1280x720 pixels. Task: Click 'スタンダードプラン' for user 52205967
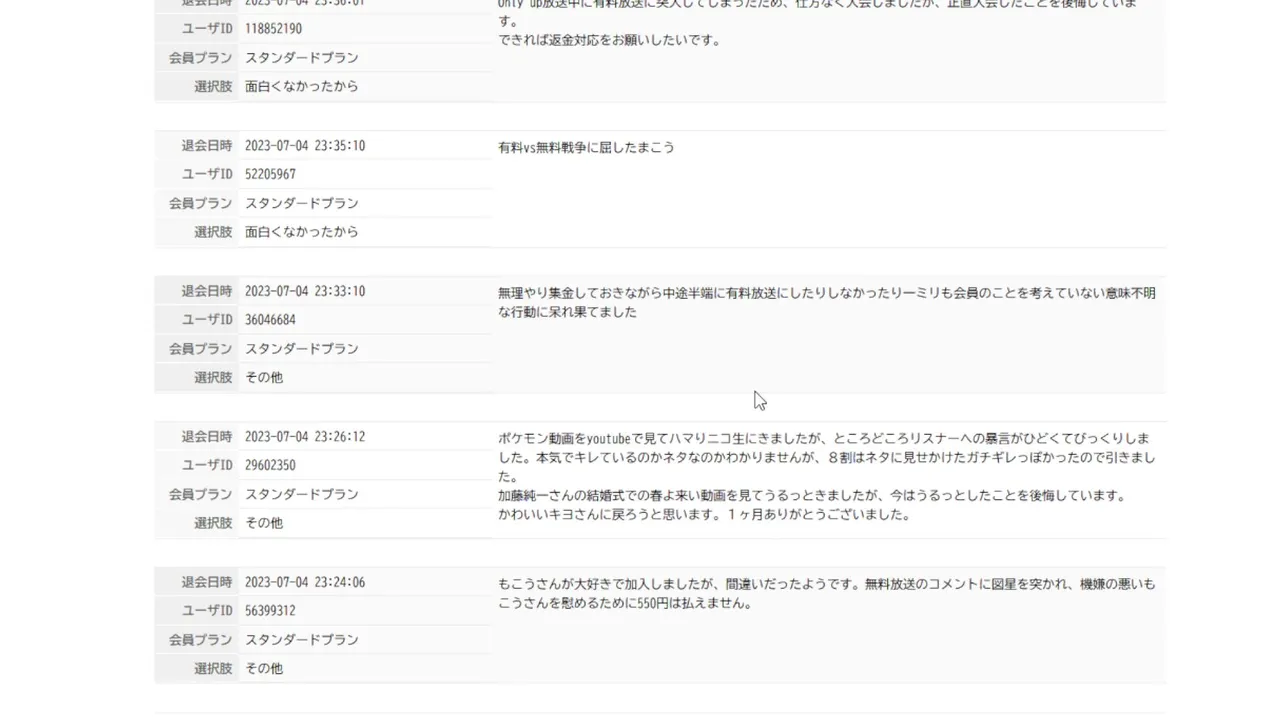point(302,203)
